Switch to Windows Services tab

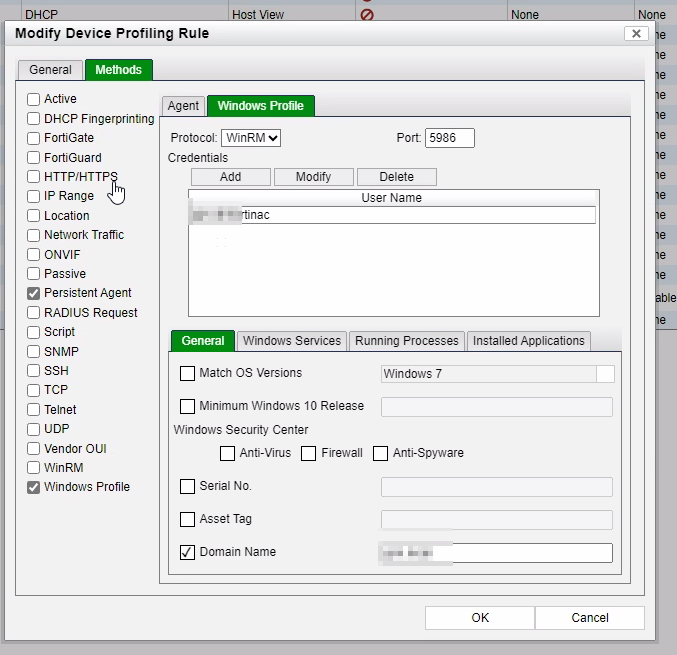tap(292, 341)
